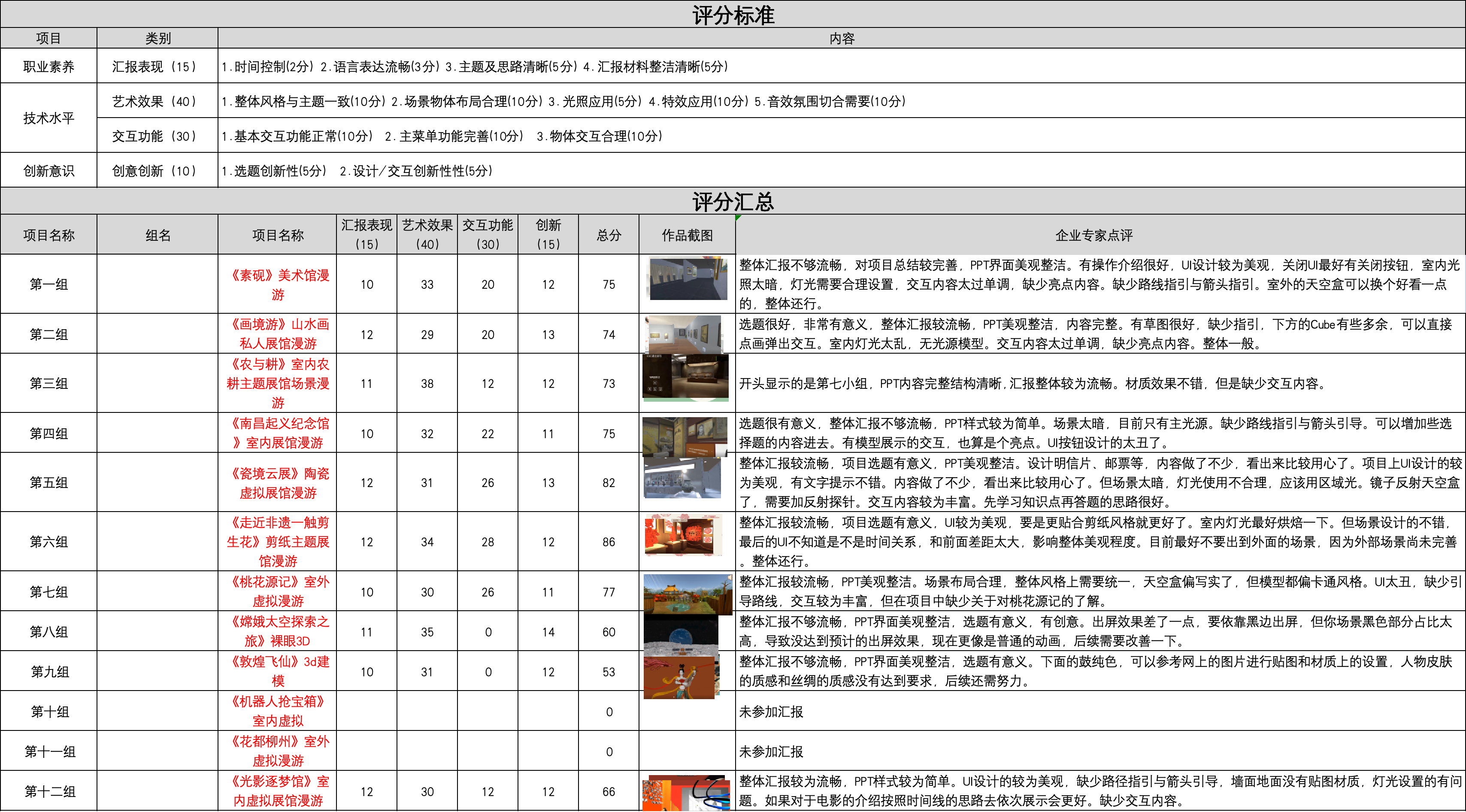Select project name 《敦煌飞仙》3d建模

click(278, 670)
